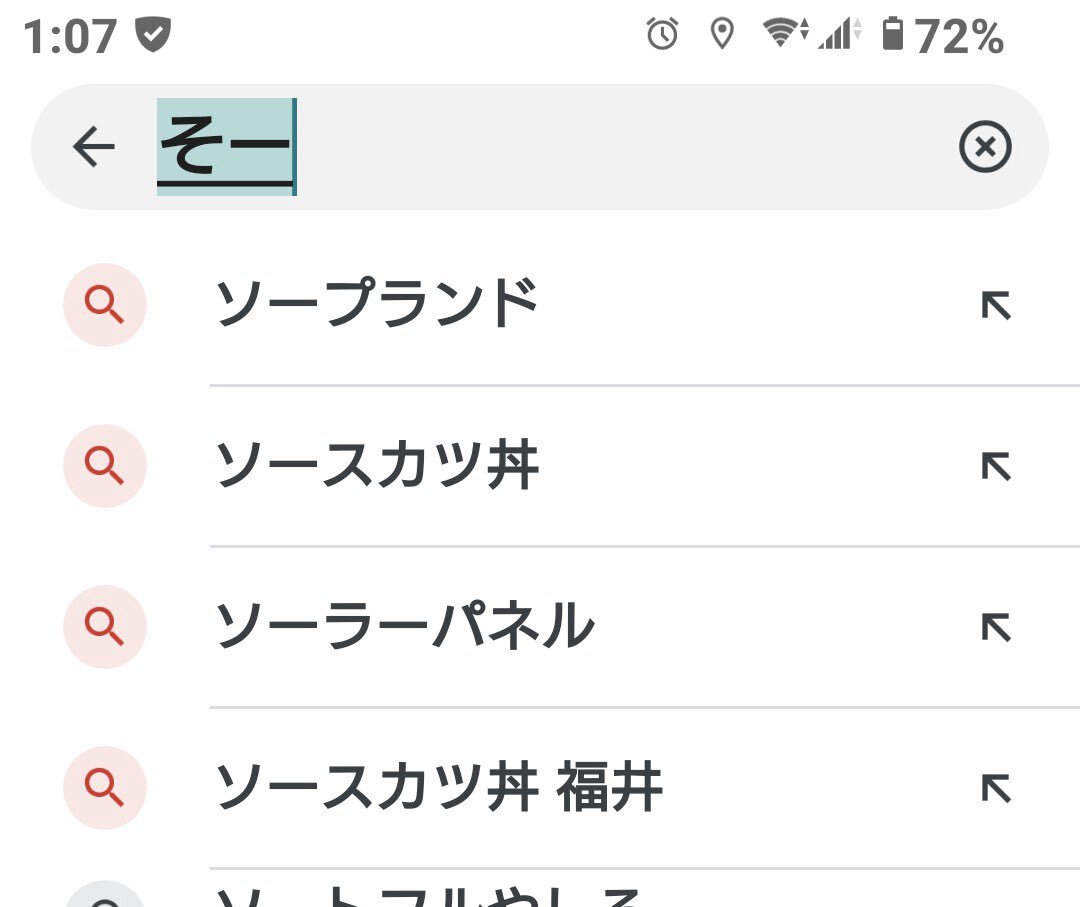Viewport: 1080px width, 907px height.
Task: Insert ソースカツ丼 福井 into search via arrow
Action: [x=995, y=788]
